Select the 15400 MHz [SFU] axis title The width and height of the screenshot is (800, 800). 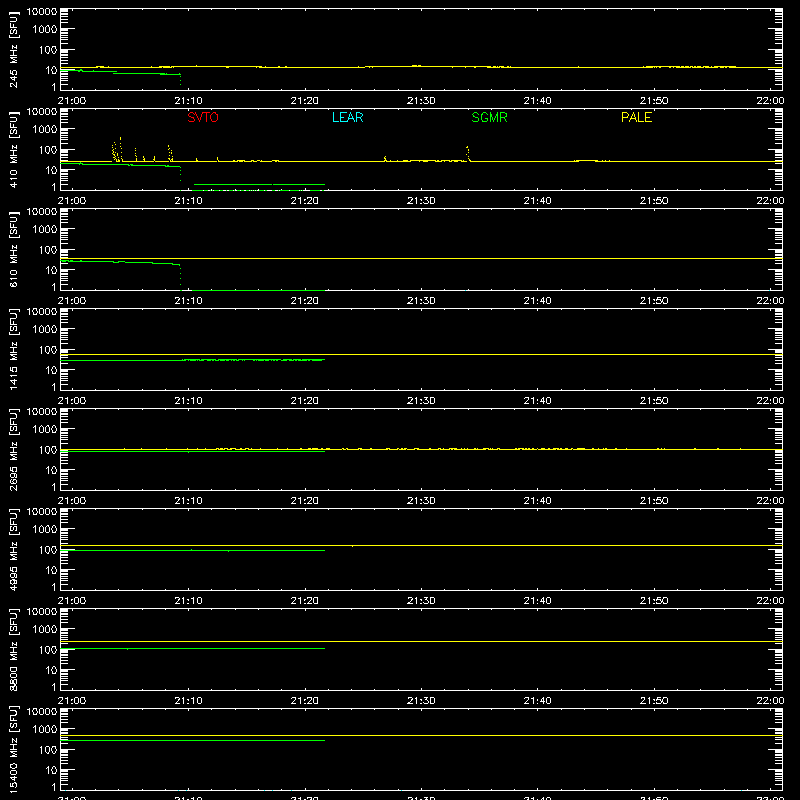(x=14, y=749)
